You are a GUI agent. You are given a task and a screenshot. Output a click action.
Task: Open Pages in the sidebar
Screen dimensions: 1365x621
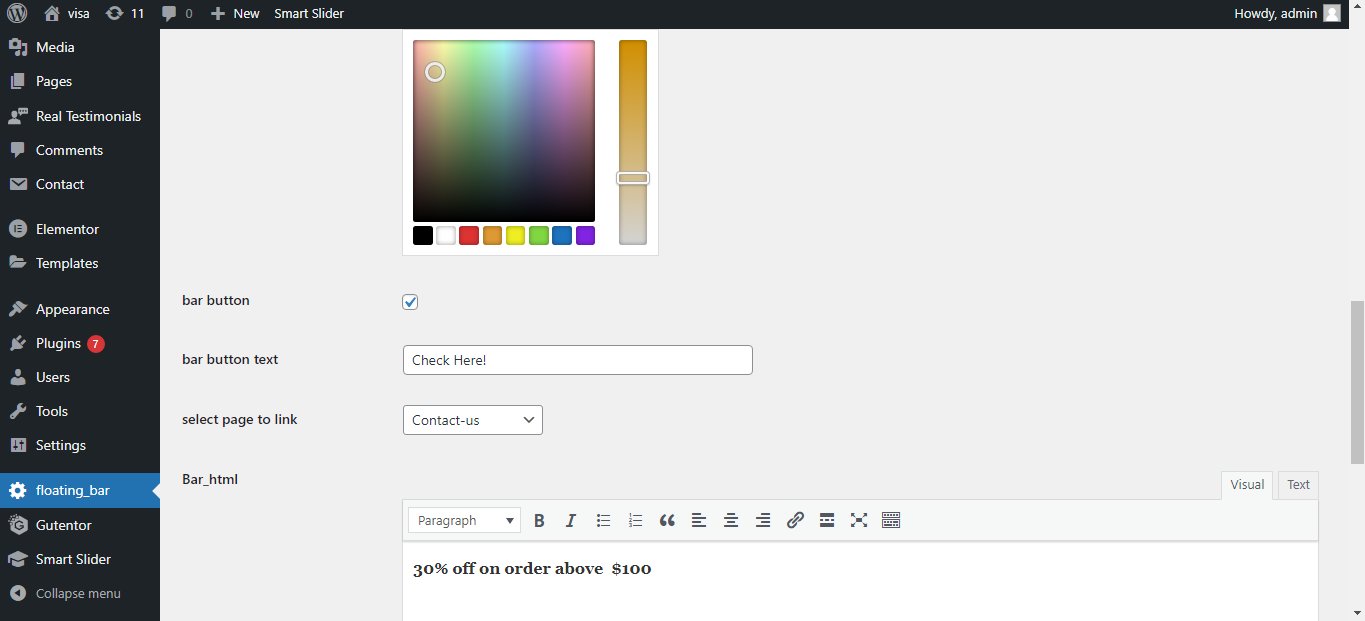point(80,81)
